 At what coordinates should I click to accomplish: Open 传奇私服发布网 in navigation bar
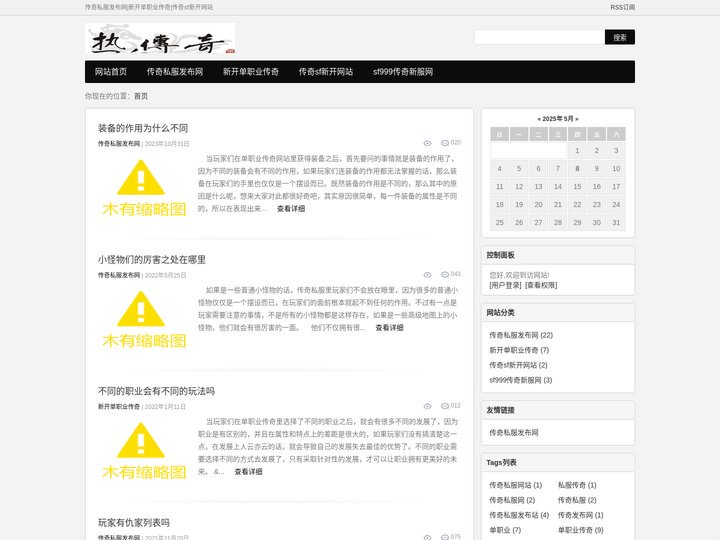[174, 72]
